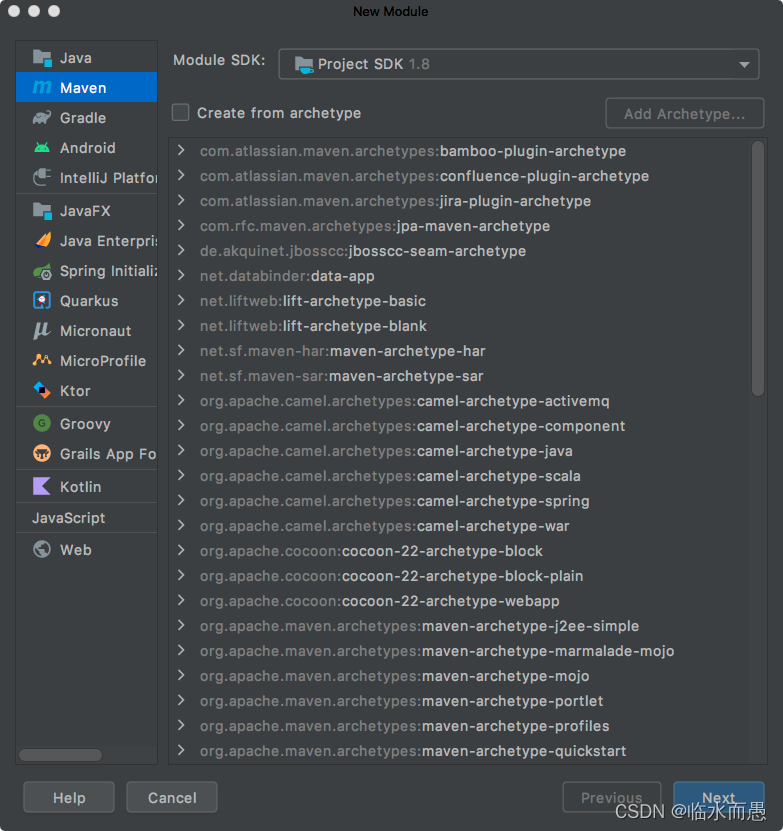Image resolution: width=783 pixels, height=831 pixels.
Task: Select Quarkus module type
Action: pyautogui.click(x=86, y=300)
